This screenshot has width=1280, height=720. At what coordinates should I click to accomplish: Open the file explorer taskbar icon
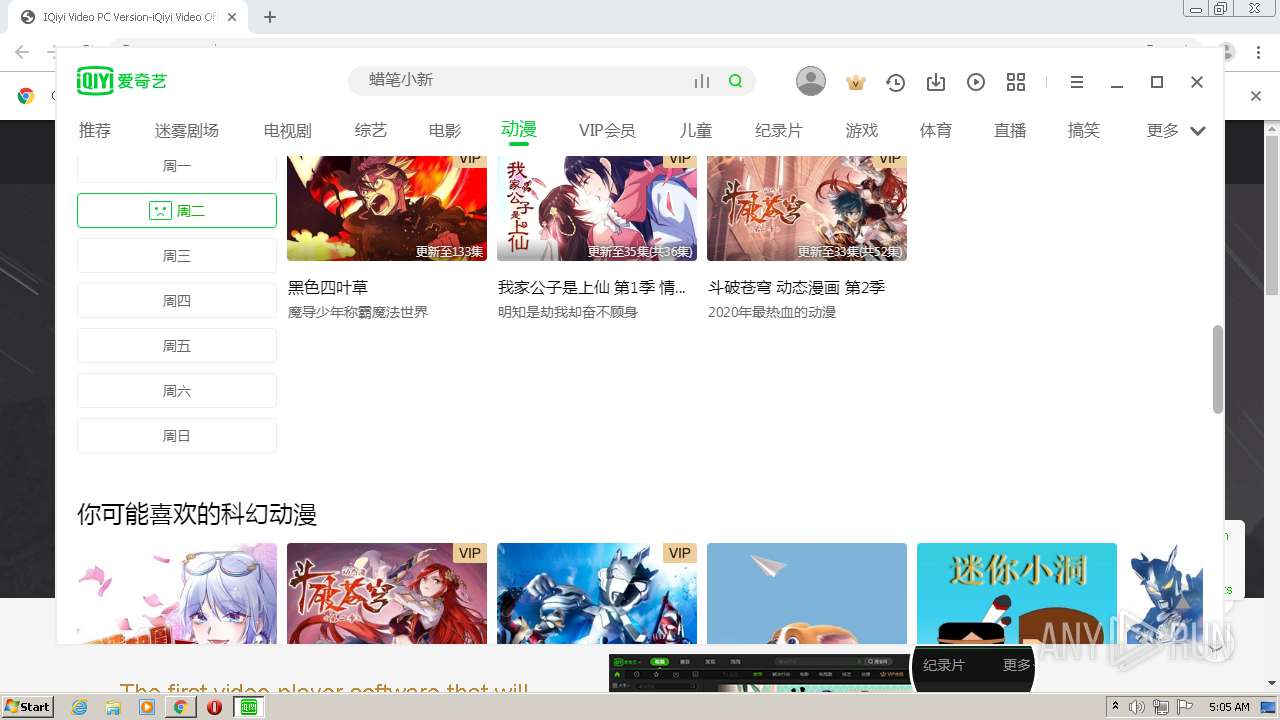coord(113,707)
